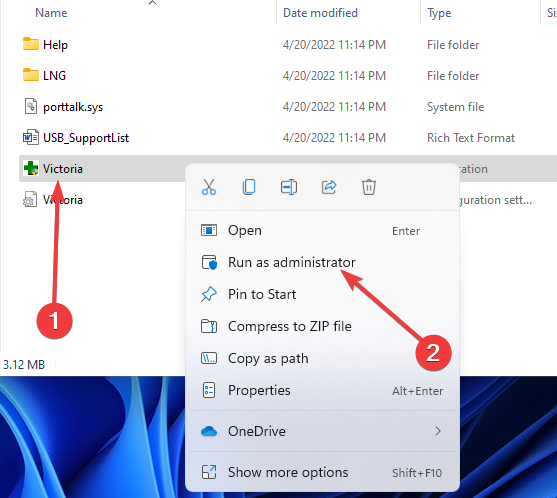Click the LNG date modified cell
The height and width of the screenshot is (498, 557).
point(334,76)
